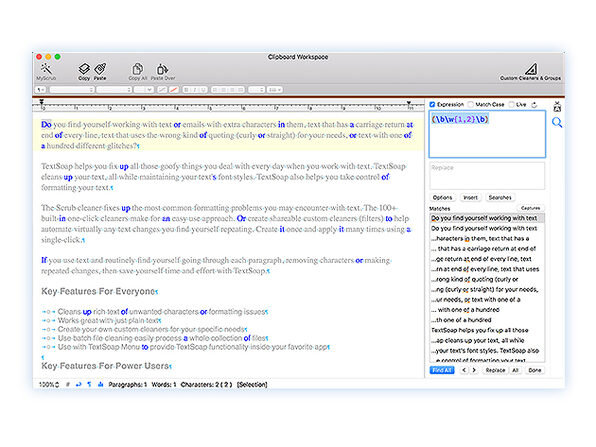
Task: Go to previous match arrow
Action: pyautogui.click(x=464, y=370)
